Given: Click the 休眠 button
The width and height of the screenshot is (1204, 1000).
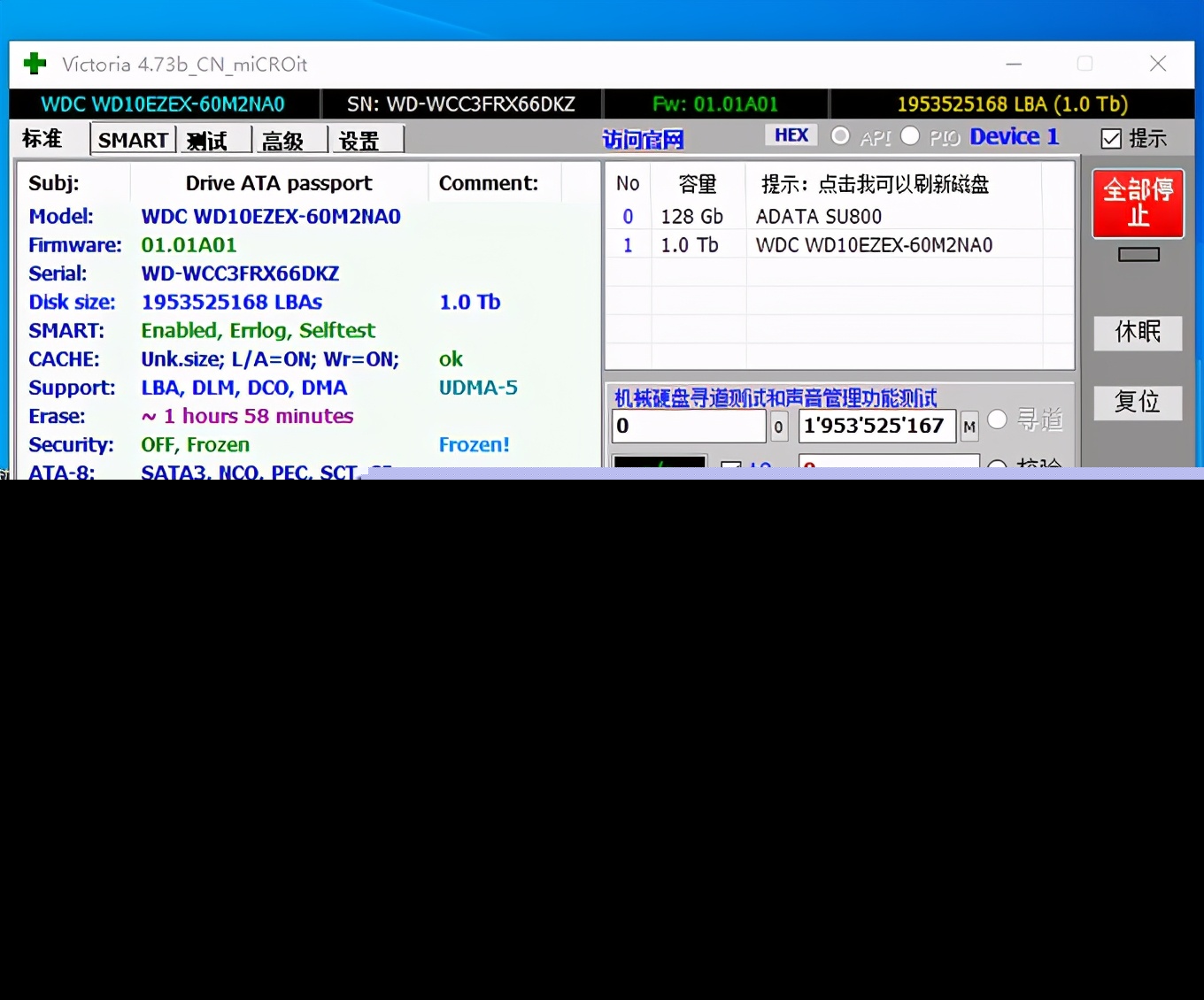Looking at the screenshot, I should pos(1138,332).
